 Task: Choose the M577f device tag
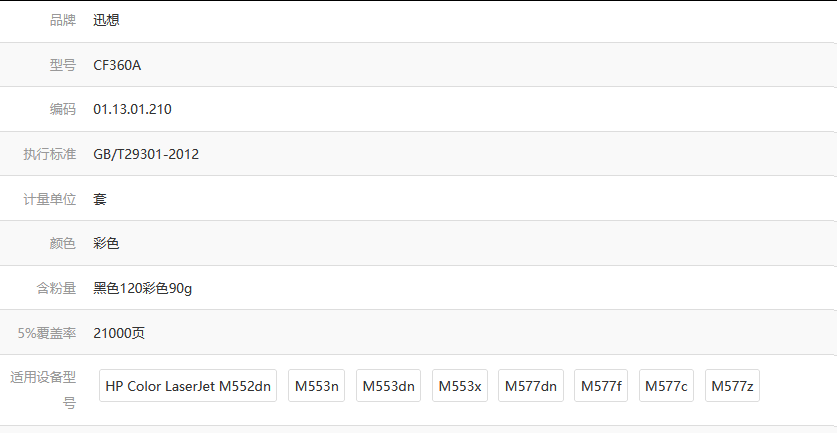click(601, 385)
